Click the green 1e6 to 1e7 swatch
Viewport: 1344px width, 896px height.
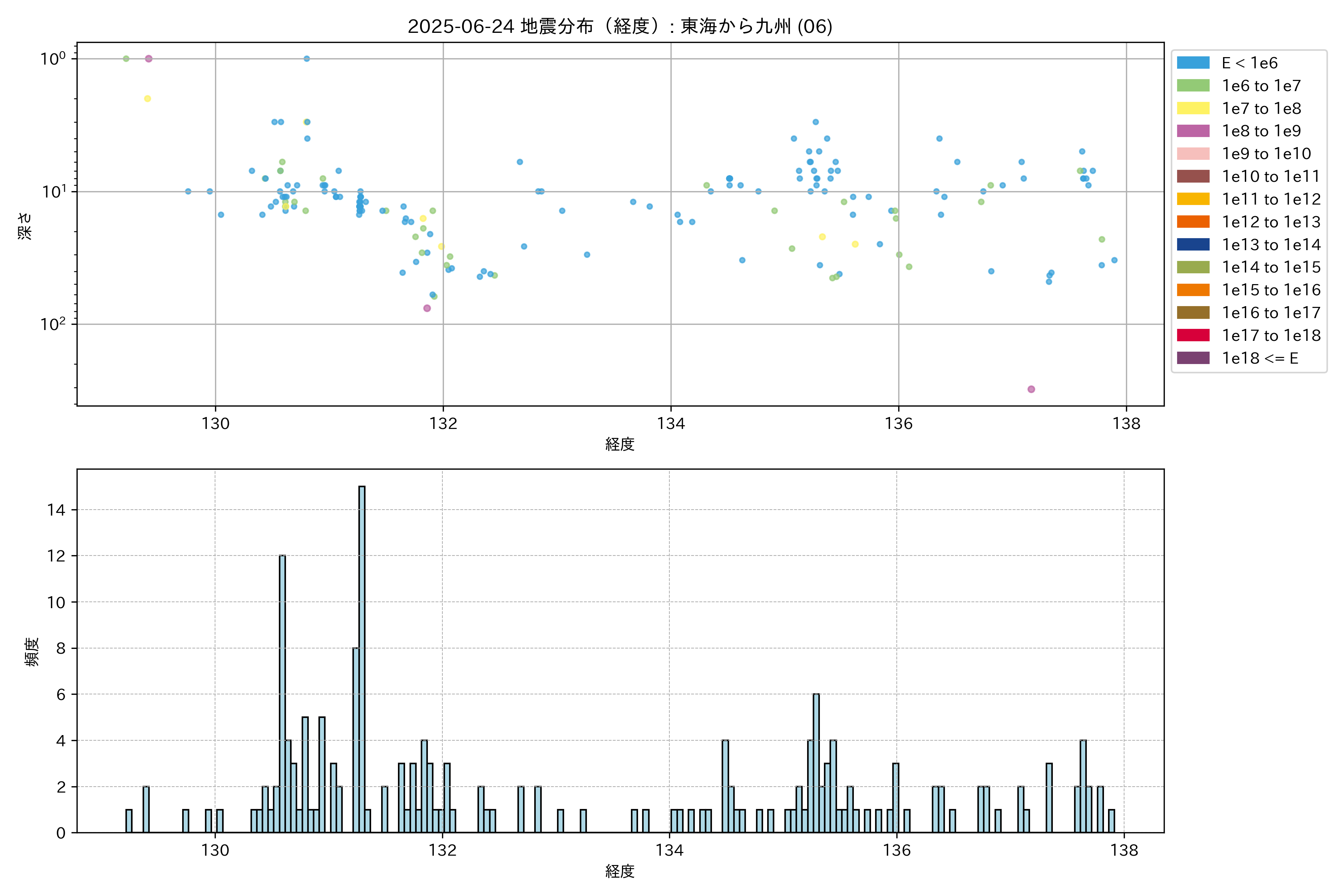click(1192, 86)
